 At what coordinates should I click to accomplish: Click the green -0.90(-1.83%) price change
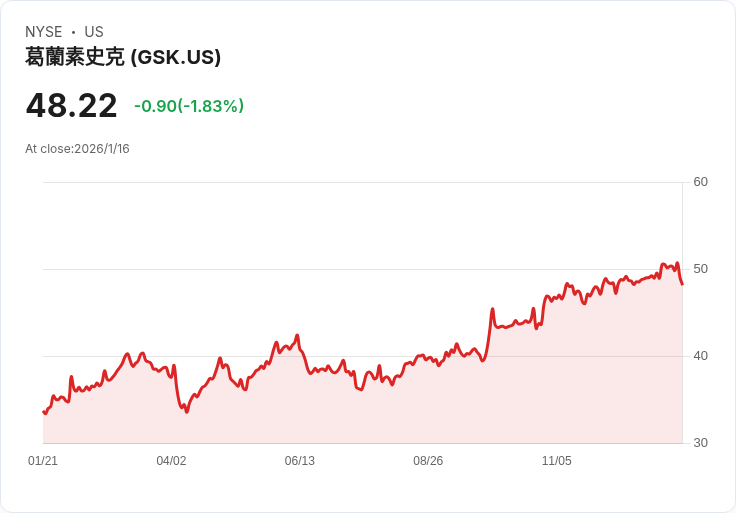189,106
